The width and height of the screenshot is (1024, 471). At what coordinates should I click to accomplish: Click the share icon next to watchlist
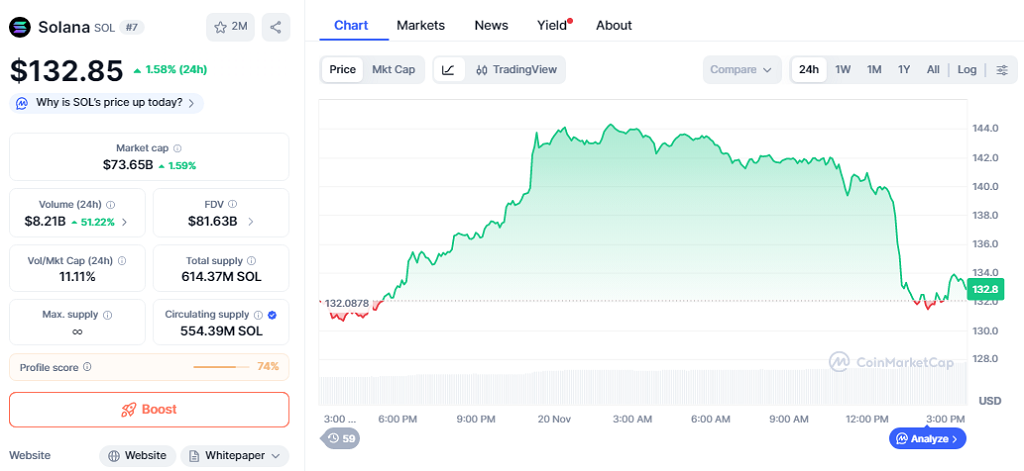pyautogui.click(x=276, y=27)
